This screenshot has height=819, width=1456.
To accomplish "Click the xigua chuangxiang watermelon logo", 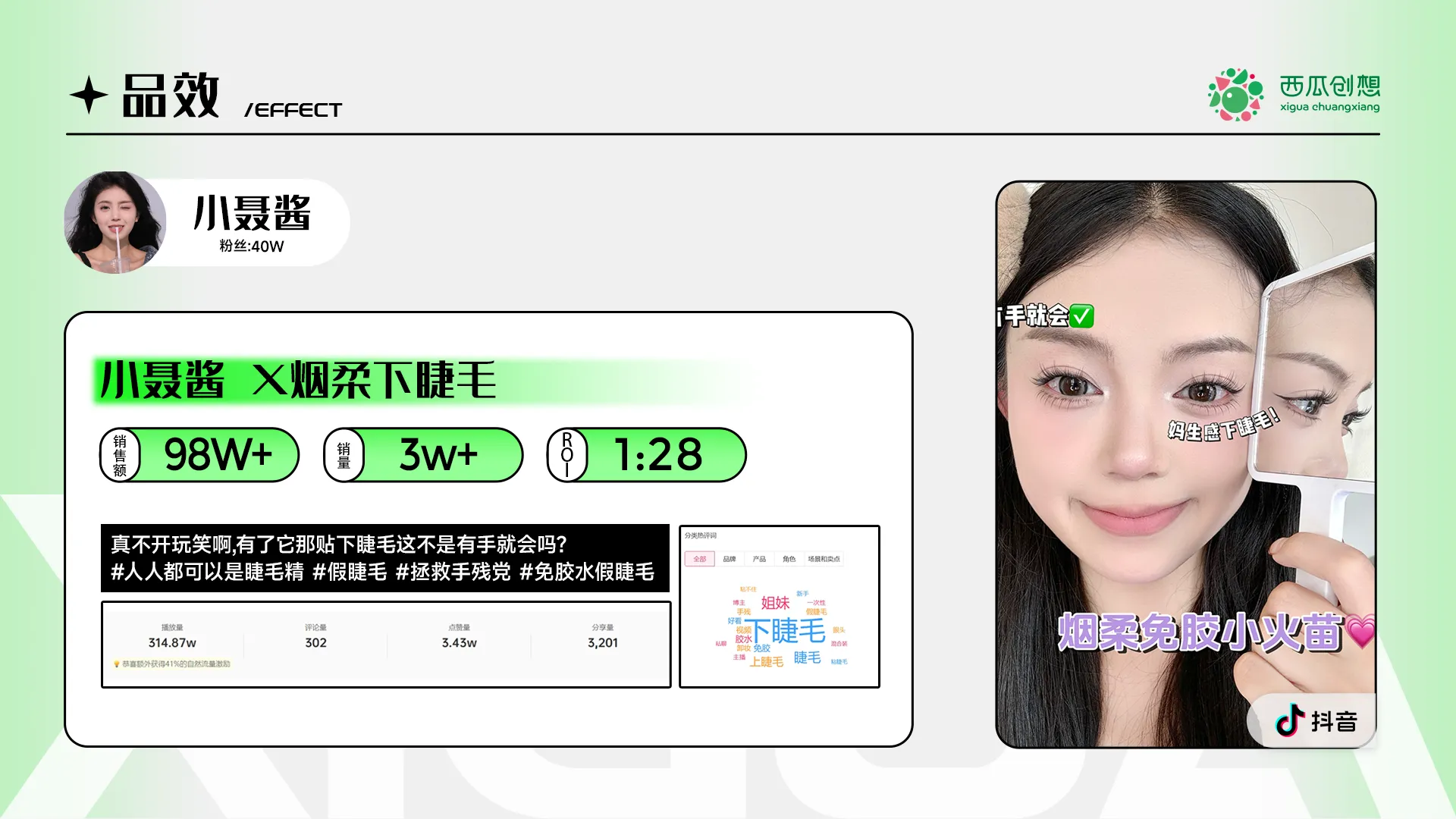I will 1235,95.
